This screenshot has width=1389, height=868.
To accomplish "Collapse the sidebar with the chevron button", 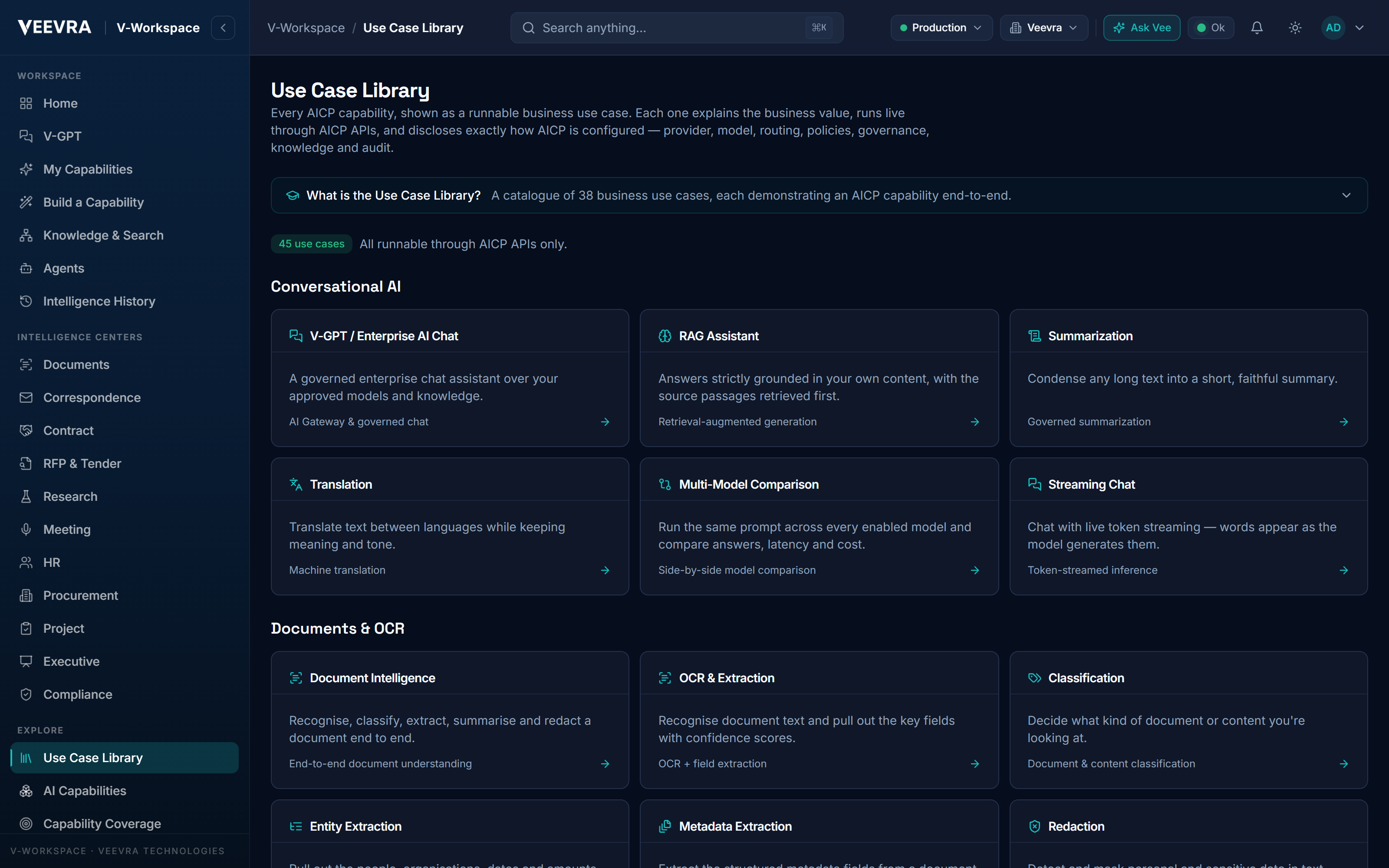I will 223,27.
